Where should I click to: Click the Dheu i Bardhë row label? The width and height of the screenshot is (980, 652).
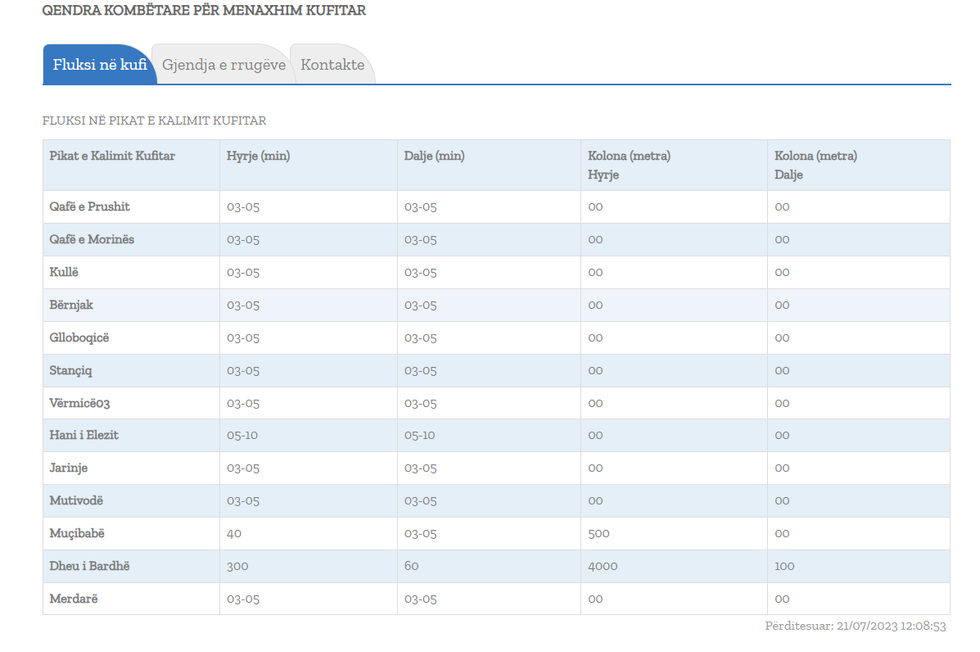(90, 566)
